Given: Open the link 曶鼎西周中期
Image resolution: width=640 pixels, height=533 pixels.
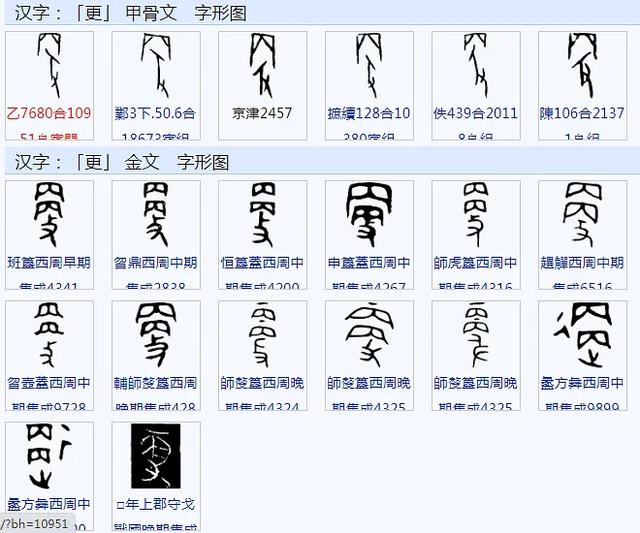Looking at the screenshot, I should pyautogui.click(x=156, y=263).
